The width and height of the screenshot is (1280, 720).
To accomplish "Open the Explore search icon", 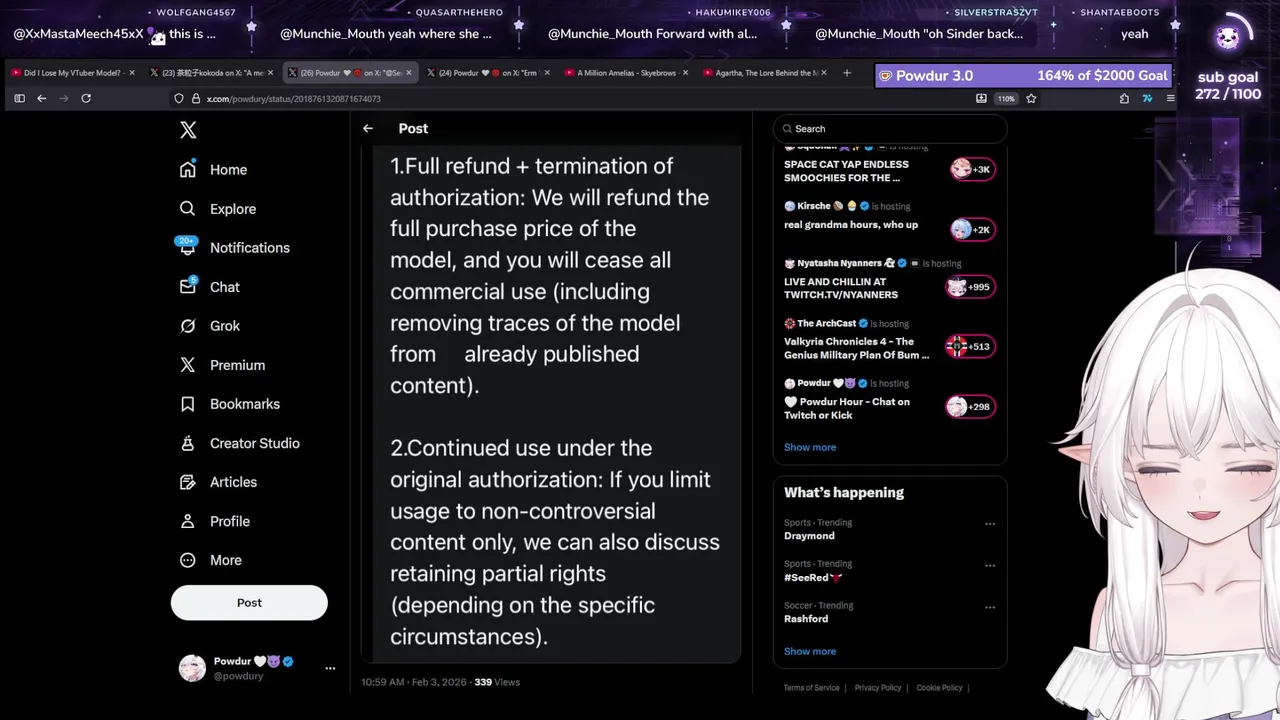I will click(x=188, y=209).
